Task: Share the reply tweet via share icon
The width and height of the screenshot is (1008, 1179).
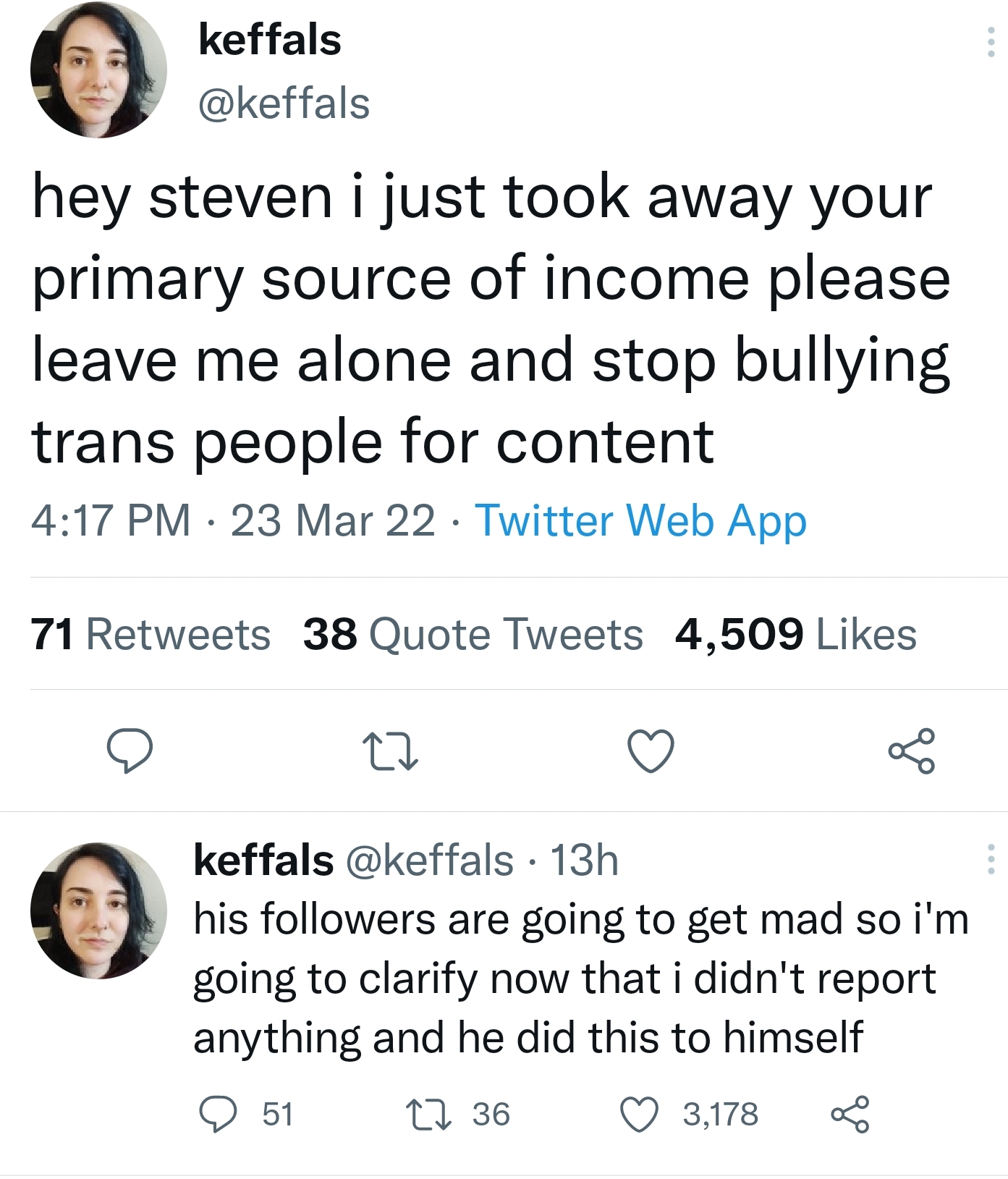Action: [850, 1114]
